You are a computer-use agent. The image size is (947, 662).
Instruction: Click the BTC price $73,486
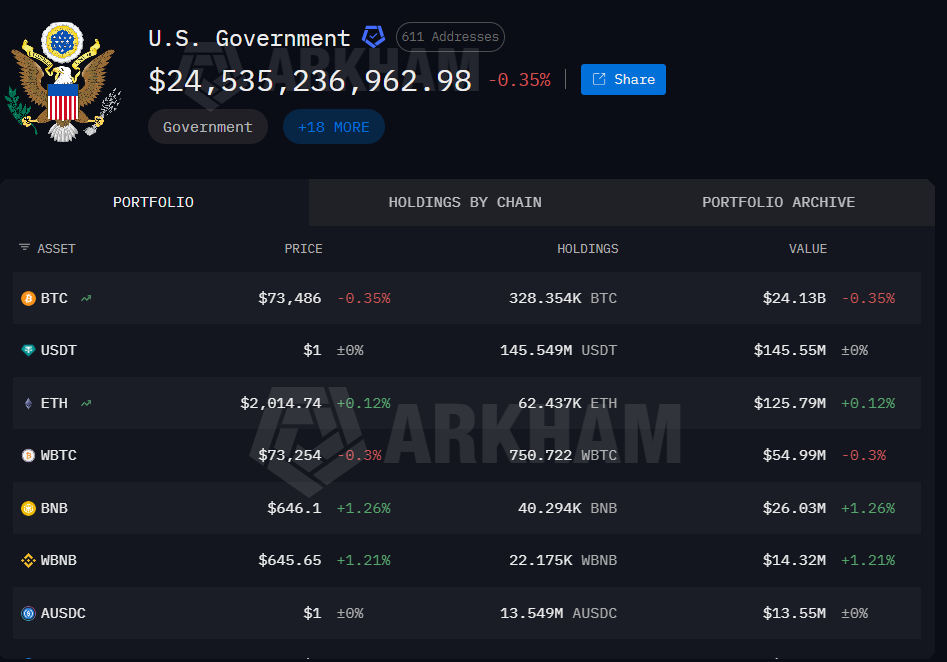[290, 298]
